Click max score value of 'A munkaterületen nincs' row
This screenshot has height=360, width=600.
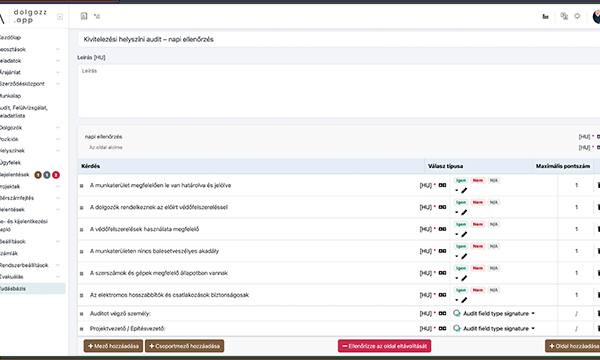576,251
